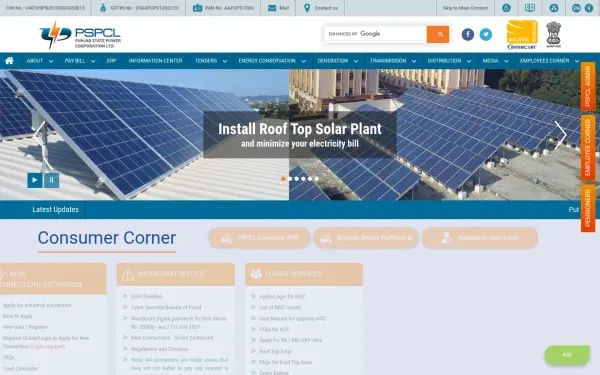Select the fourth carousel dot
The image size is (600, 375).
point(303,179)
